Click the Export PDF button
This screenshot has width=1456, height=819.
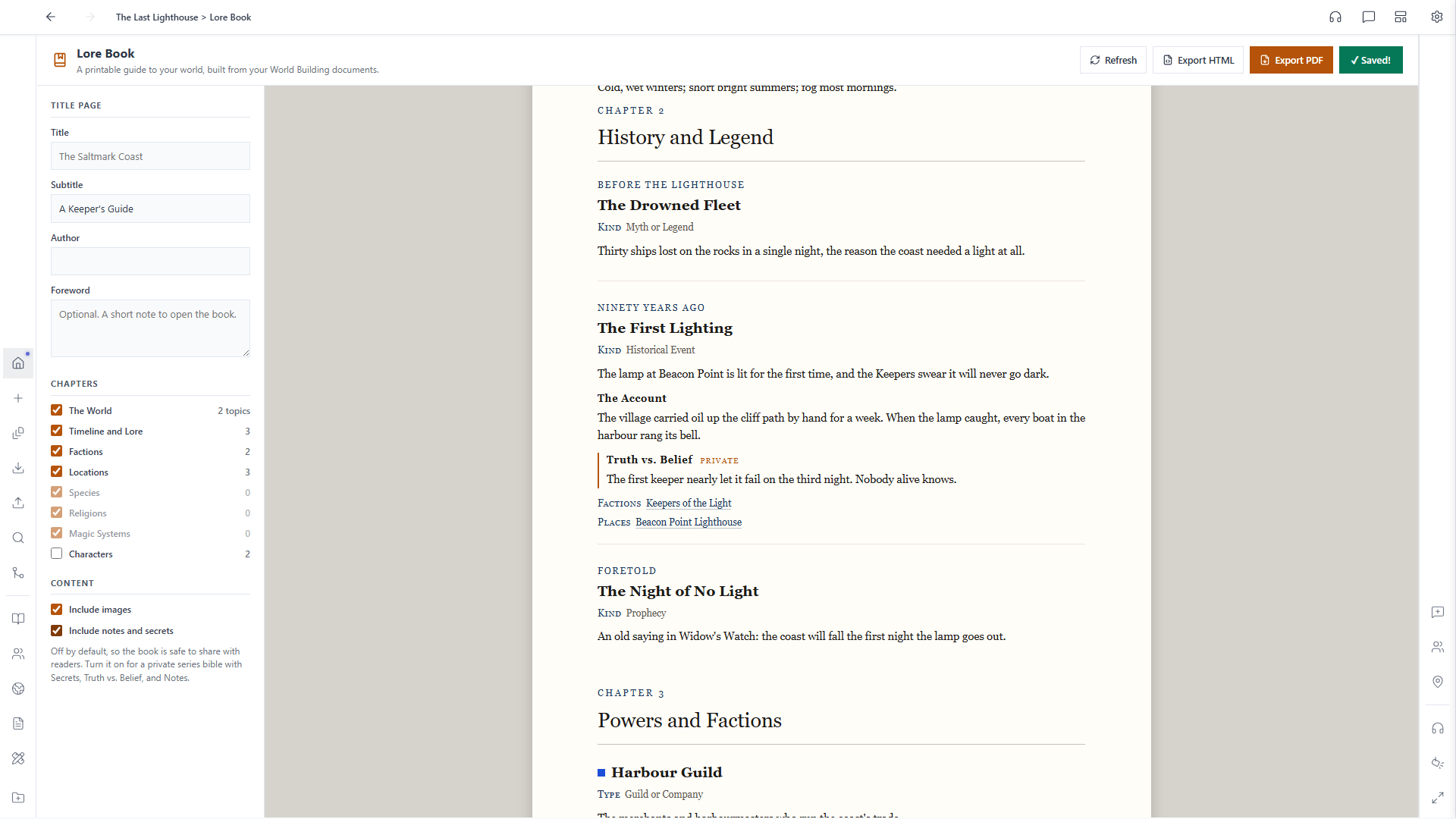1291,60
